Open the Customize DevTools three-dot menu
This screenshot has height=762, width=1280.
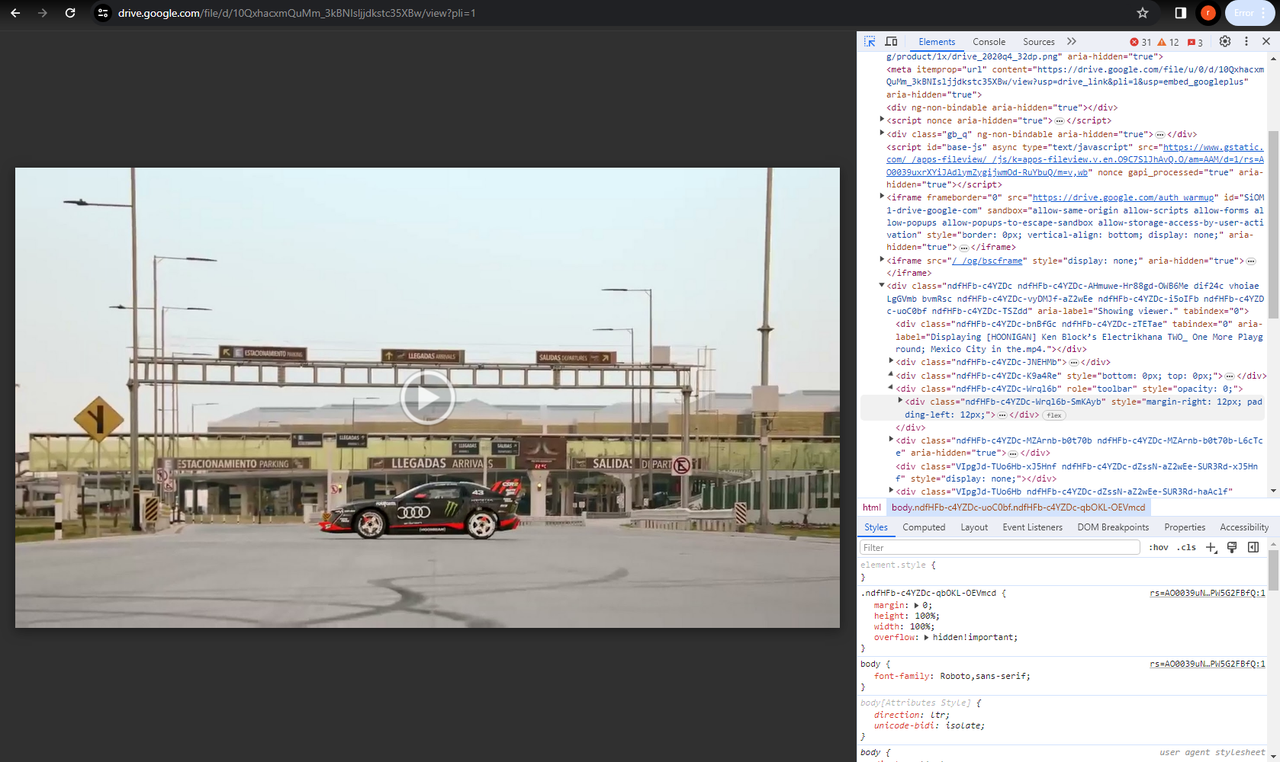(x=1245, y=41)
